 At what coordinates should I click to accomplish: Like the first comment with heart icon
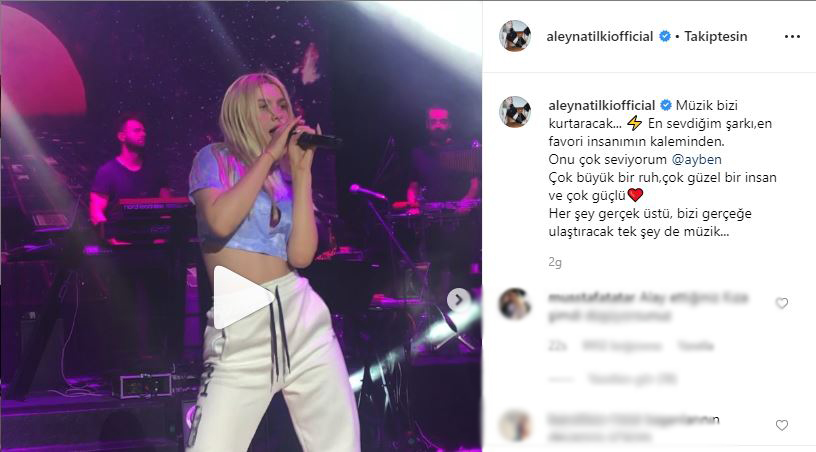point(782,303)
